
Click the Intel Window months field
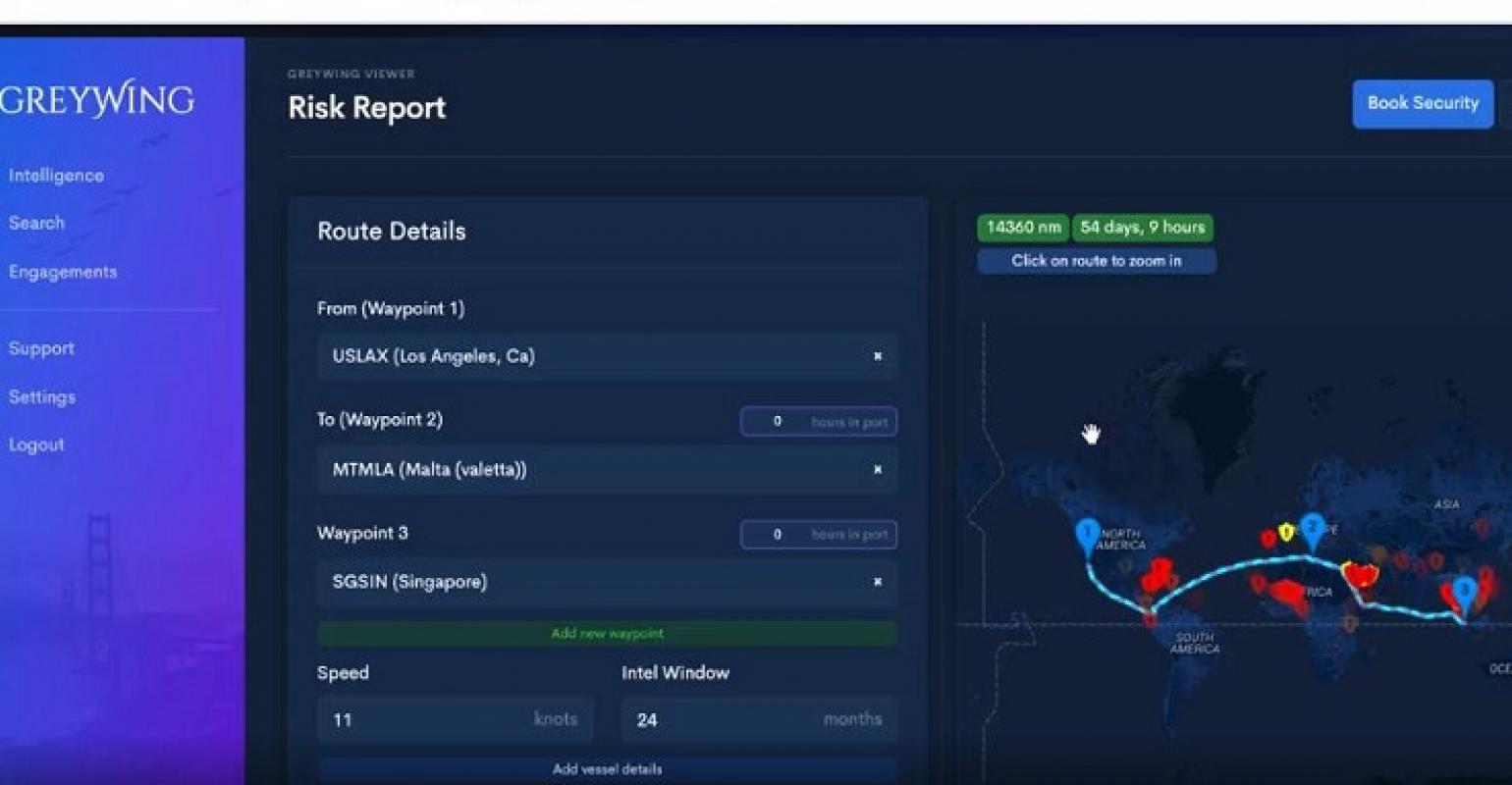pos(759,719)
